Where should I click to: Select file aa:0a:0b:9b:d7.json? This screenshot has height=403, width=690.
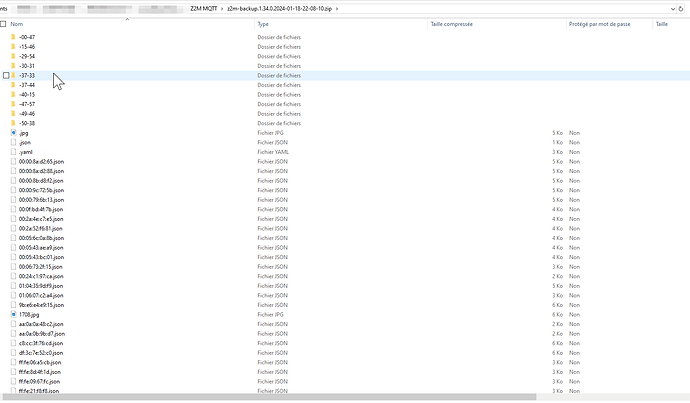click(x=42, y=334)
